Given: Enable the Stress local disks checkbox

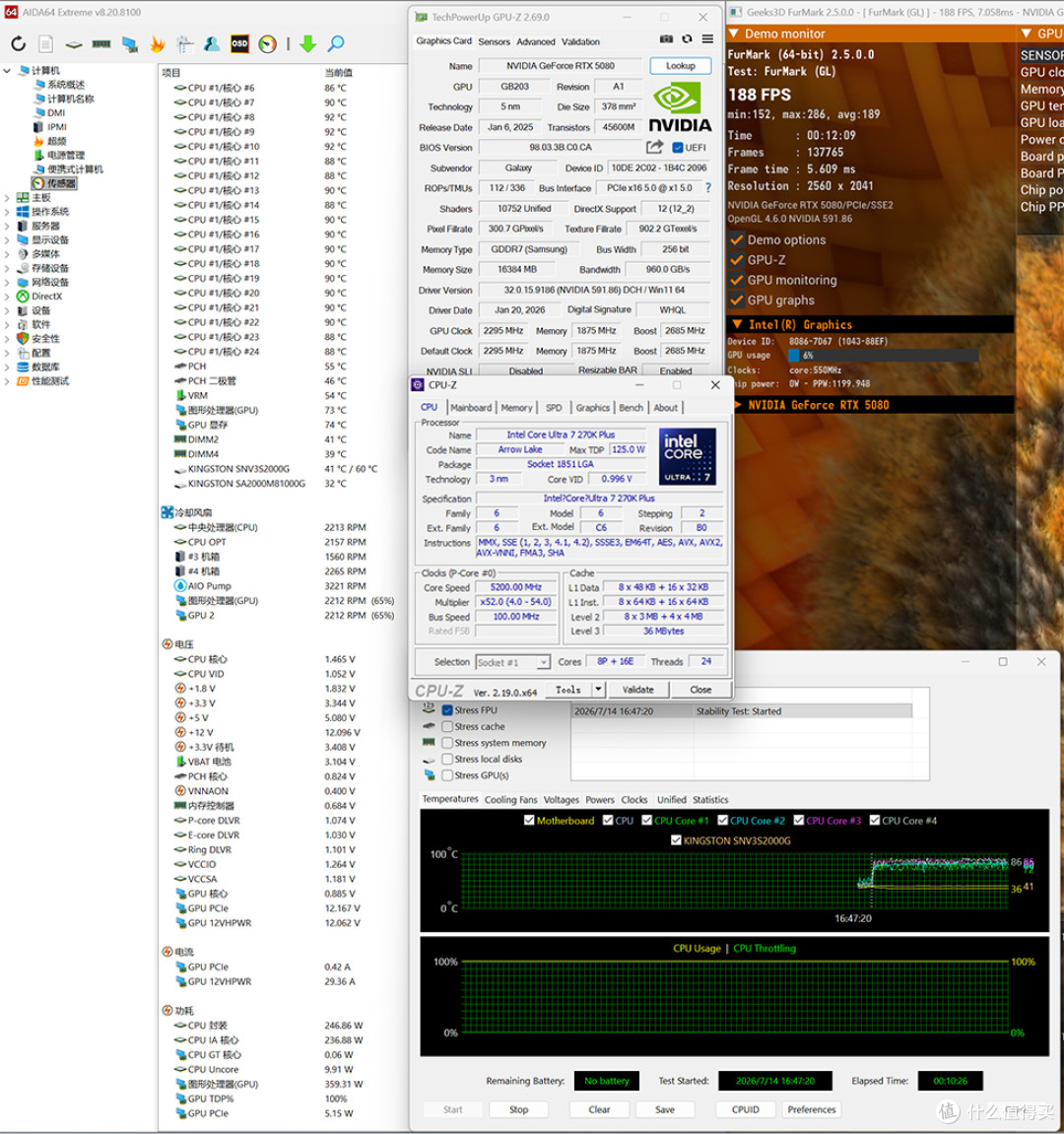Looking at the screenshot, I should click(447, 759).
